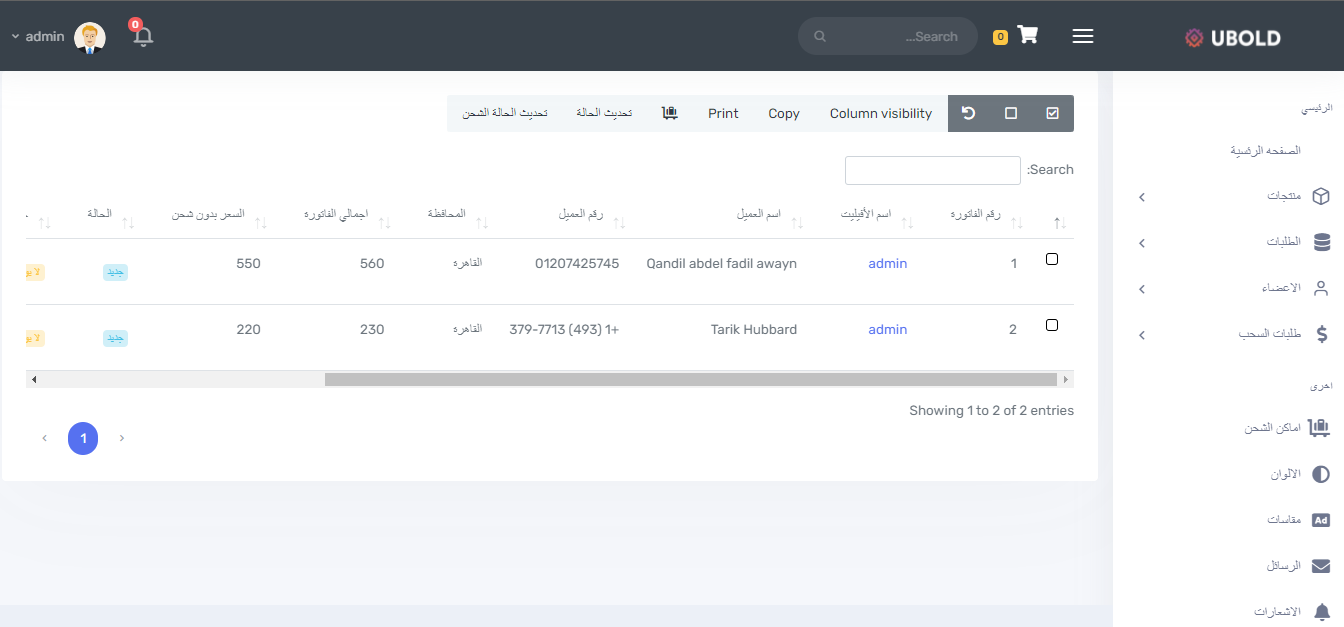Click the admin link for Tarik Hubbard

[x=887, y=330]
